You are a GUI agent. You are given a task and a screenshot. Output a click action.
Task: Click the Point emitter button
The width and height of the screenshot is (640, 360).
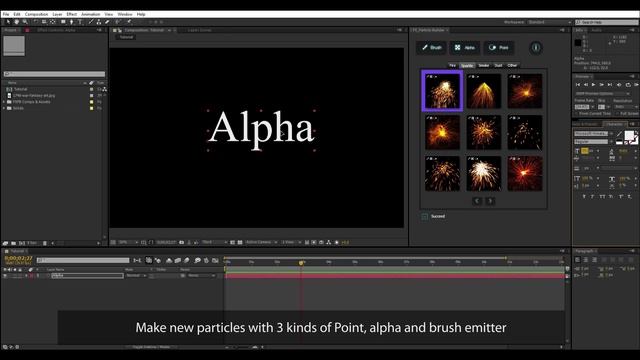click(499, 48)
